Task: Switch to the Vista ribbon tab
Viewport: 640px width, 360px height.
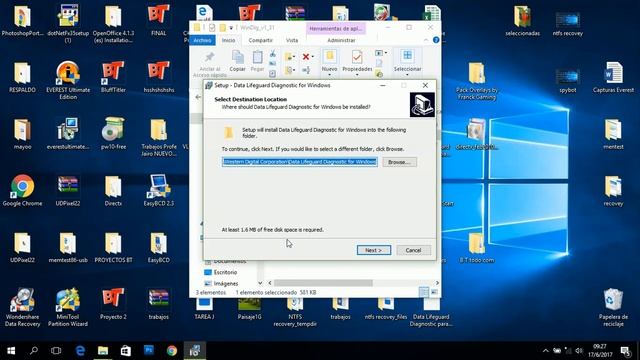Action: coord(292,40)
